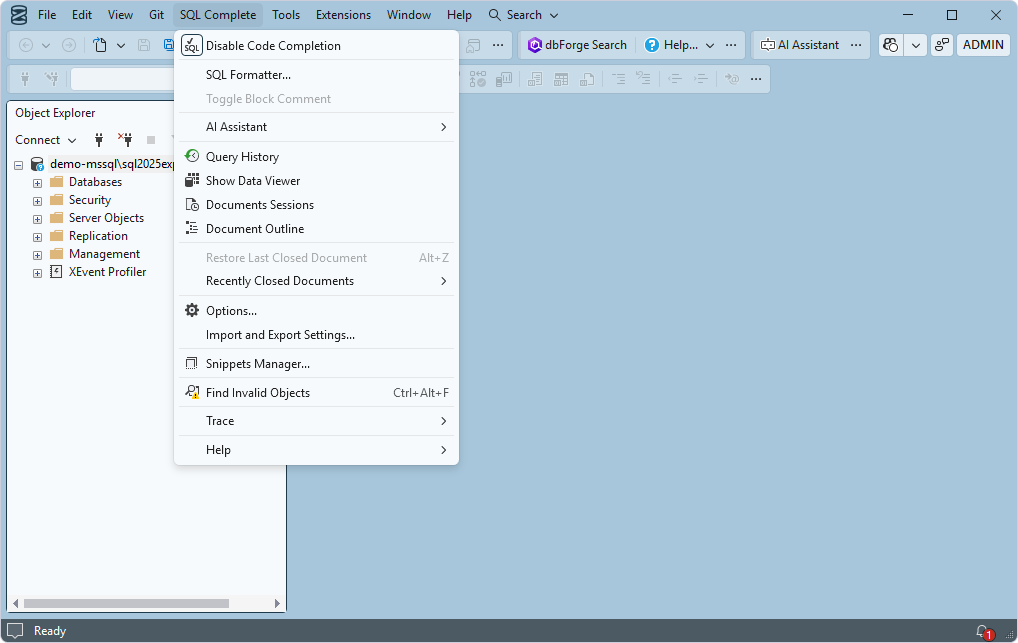The width and height of the screenshot is (1018, 643).
Task: Expand the Replication folder
Action: [x=38, y=237]
